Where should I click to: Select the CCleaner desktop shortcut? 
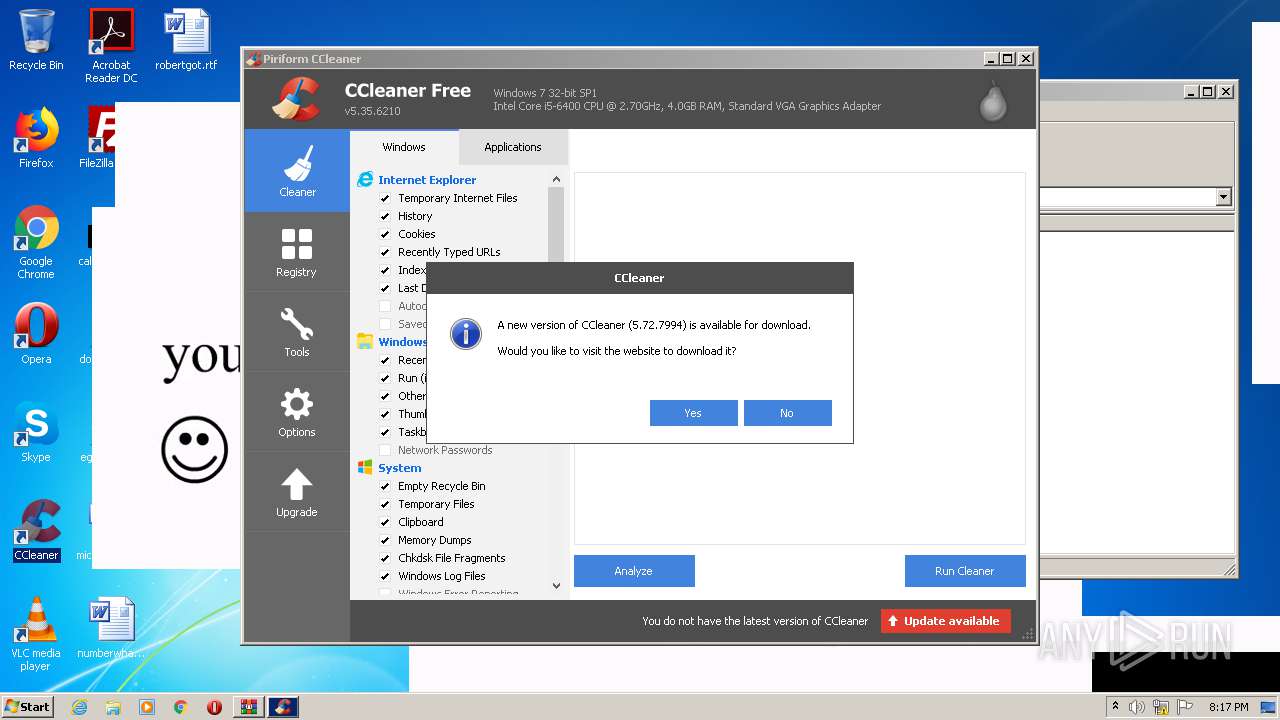[x=36, y=530]
